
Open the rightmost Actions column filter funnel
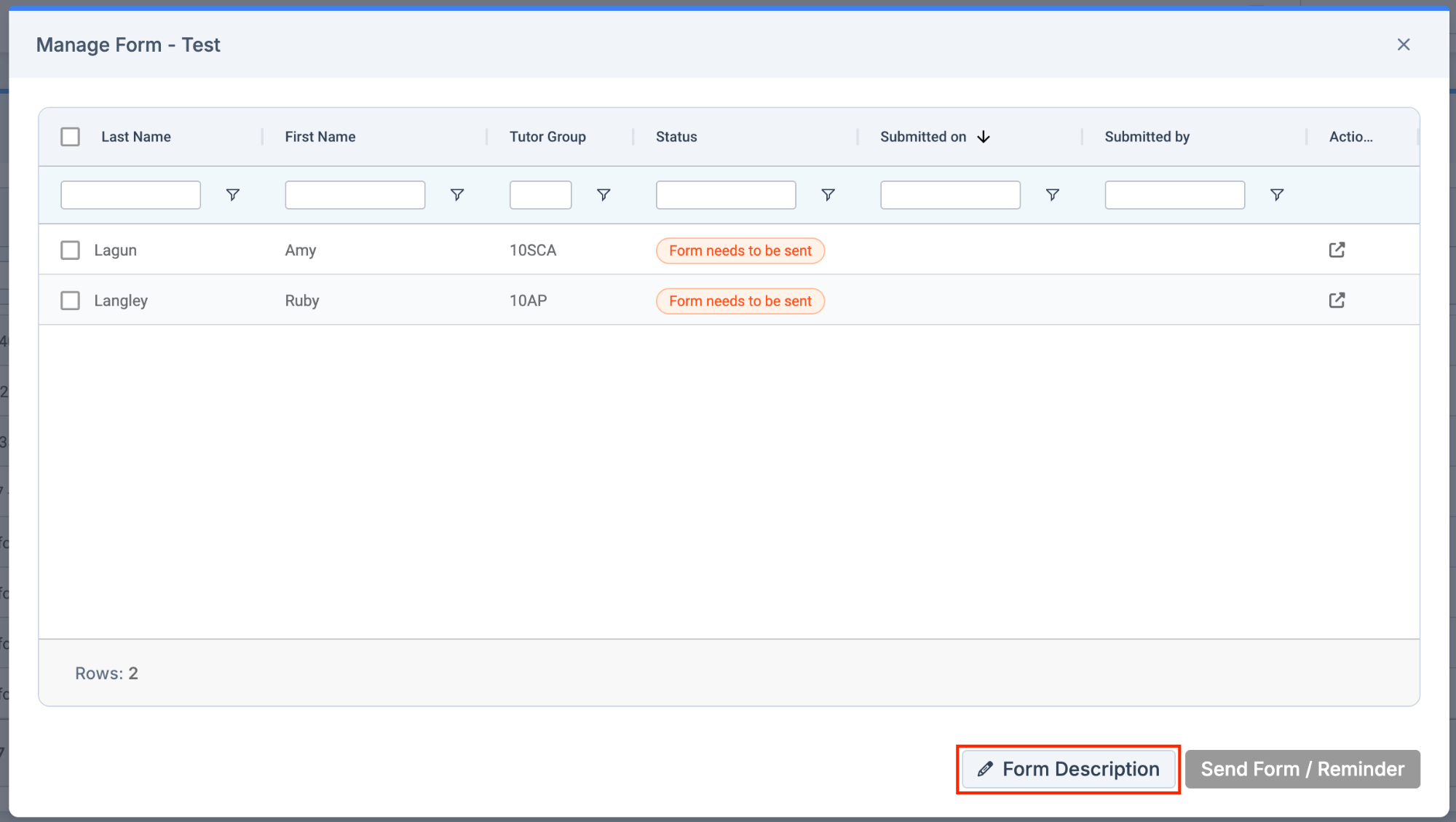pos(1276,194)
